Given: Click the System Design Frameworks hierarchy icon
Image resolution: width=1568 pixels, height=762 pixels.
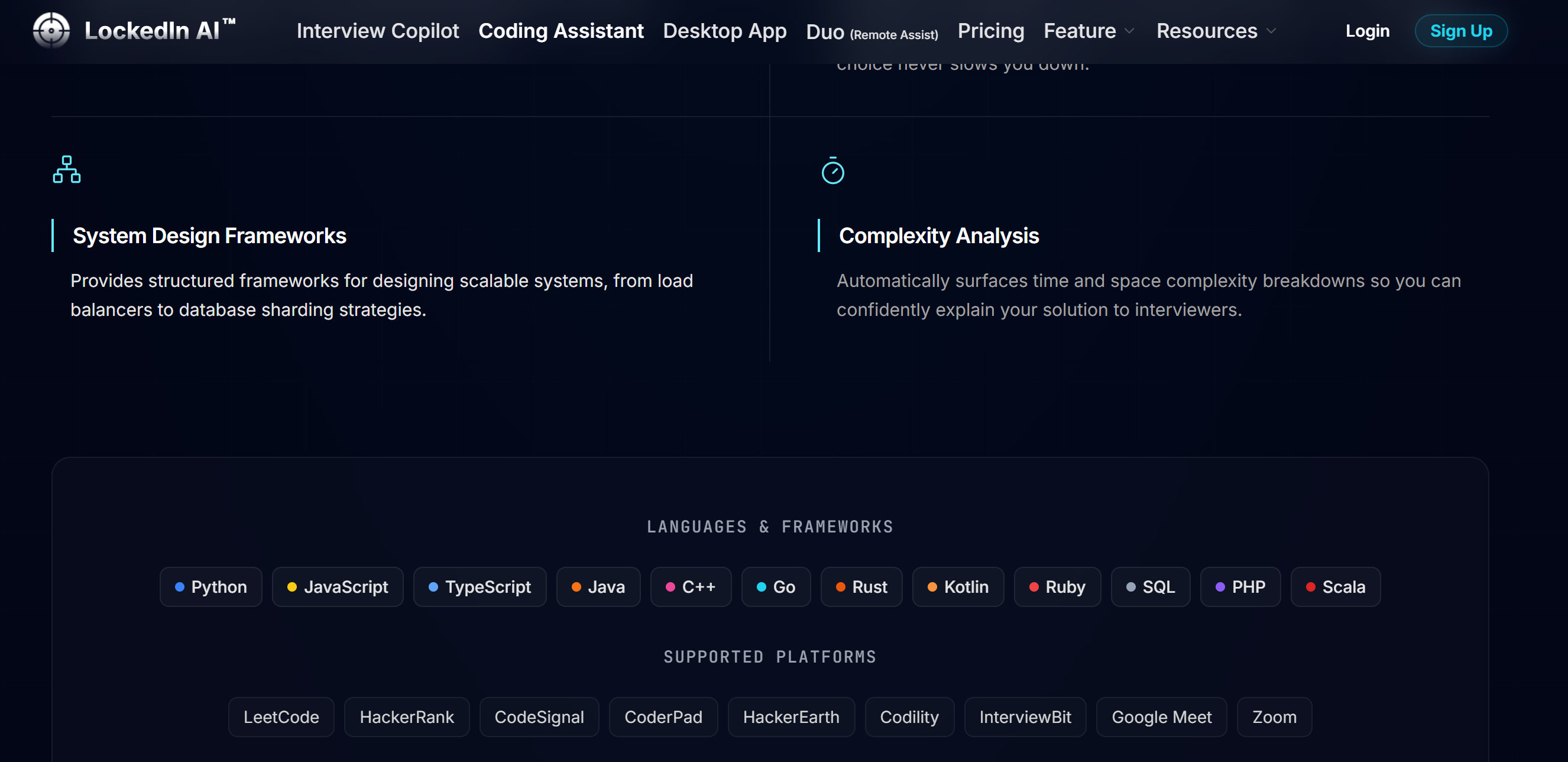Looking at the screenshot, I should (x=67, y=169).
